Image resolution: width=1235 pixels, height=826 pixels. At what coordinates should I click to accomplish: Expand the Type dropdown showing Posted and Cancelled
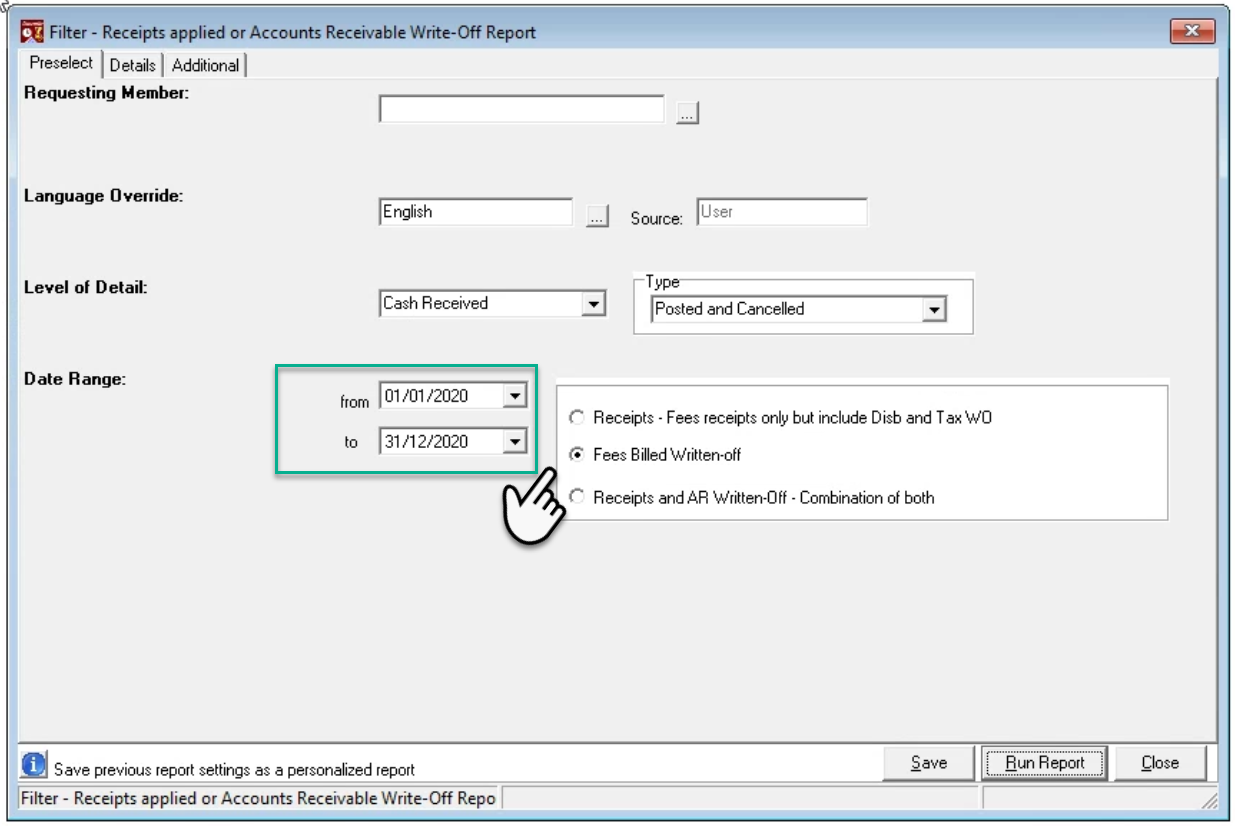pos(934,310)
